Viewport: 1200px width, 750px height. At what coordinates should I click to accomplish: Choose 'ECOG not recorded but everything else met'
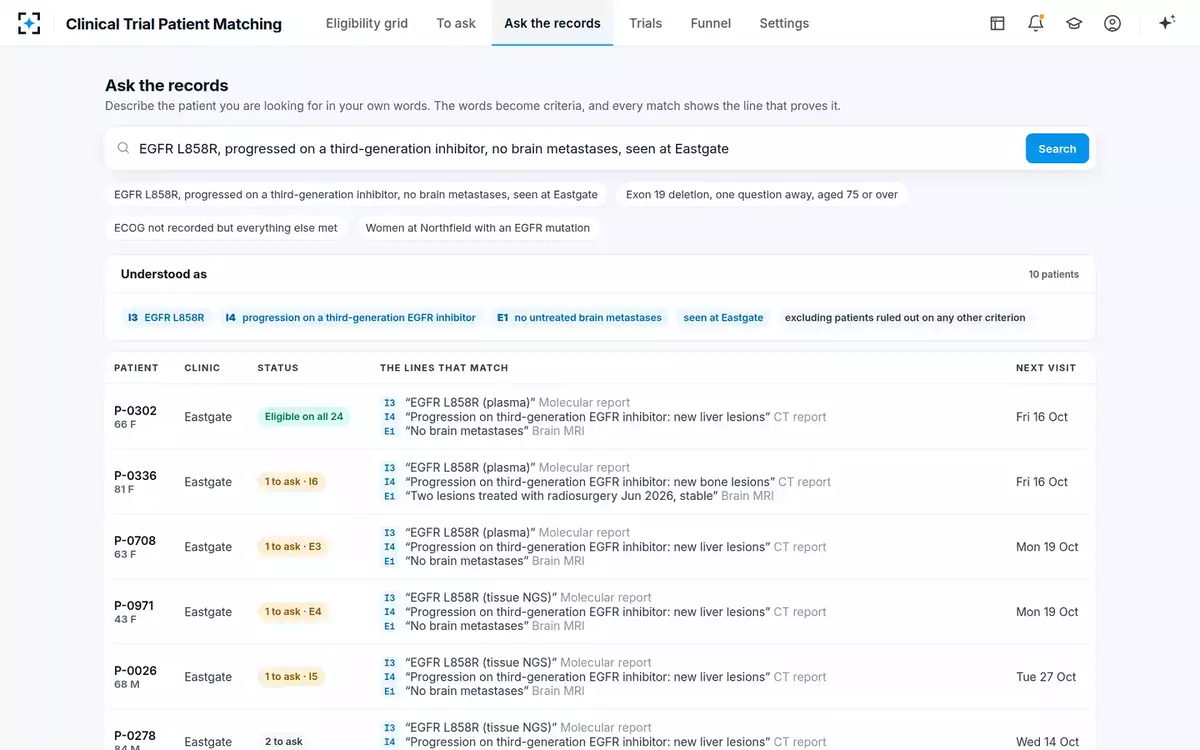[226, 228]
